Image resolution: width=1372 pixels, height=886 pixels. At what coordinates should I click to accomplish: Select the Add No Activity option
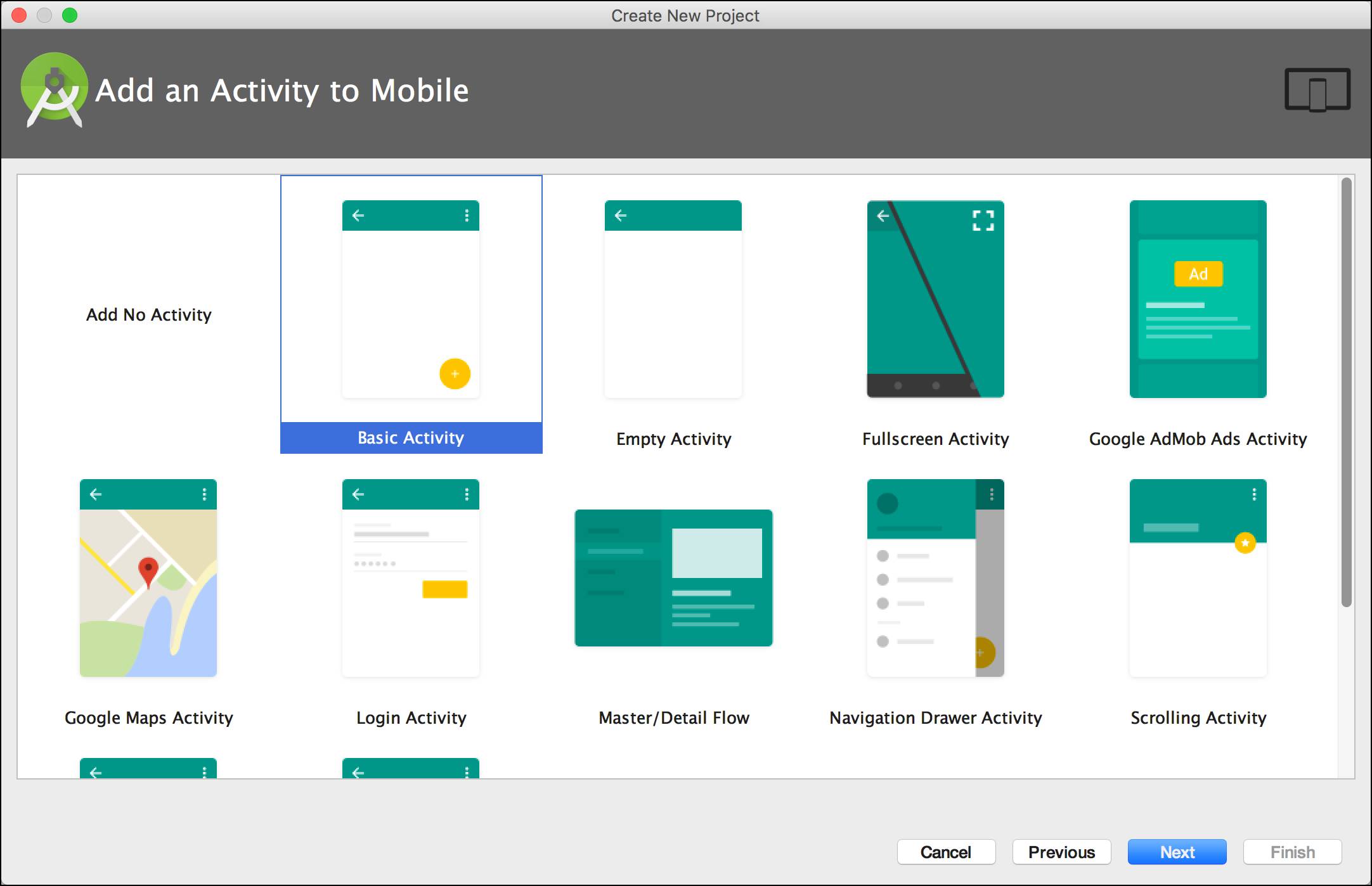tap(148, 314)
